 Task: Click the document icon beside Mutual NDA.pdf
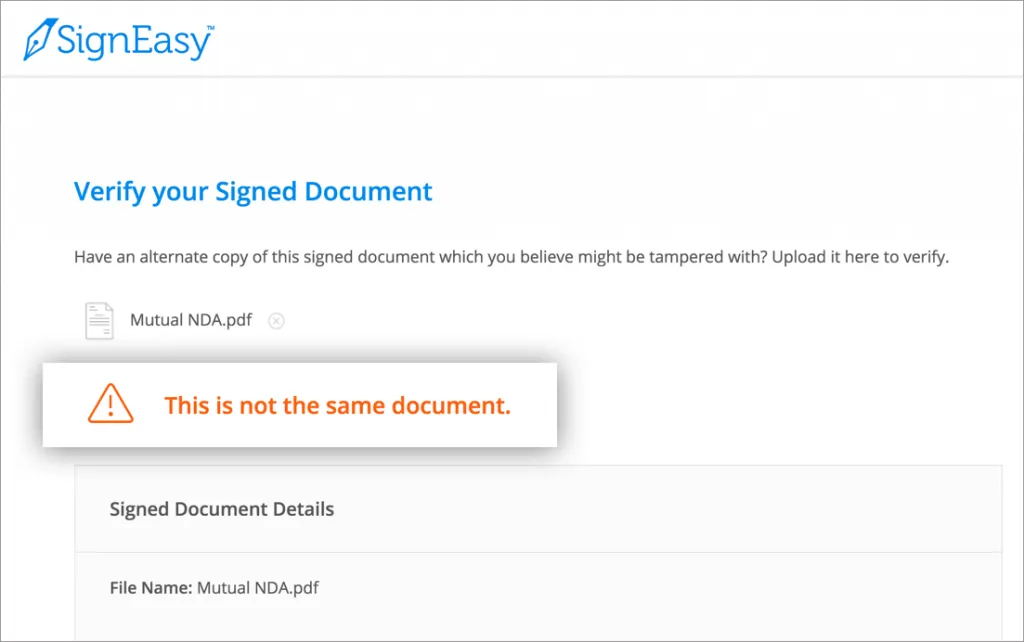pos(99,319)
